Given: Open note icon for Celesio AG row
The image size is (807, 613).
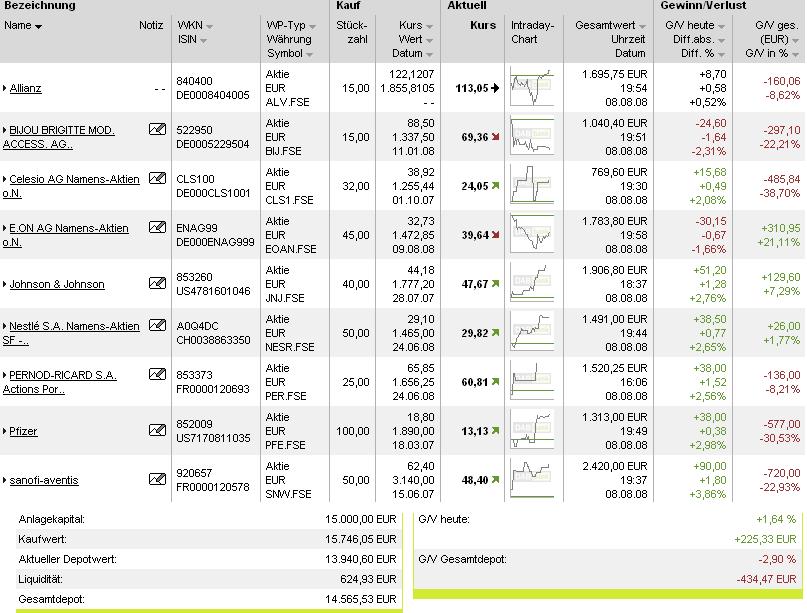Looking at the screenshot, I should point(157,178).
